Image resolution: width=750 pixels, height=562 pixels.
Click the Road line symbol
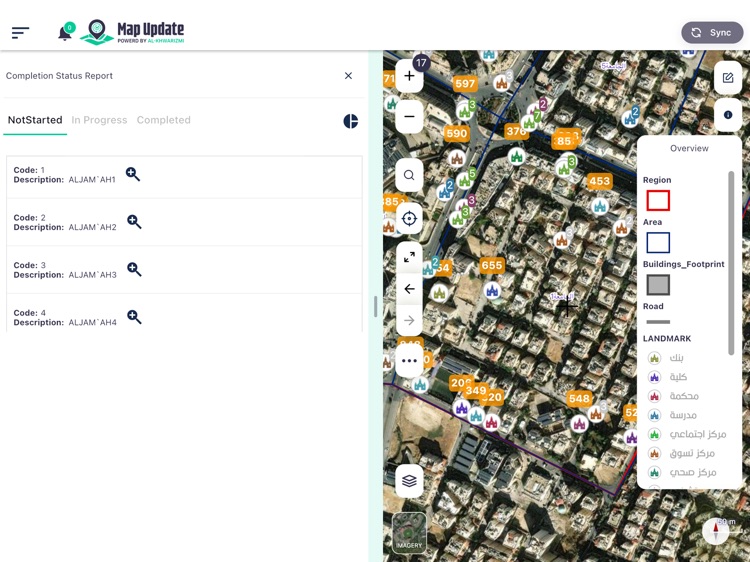658,322
